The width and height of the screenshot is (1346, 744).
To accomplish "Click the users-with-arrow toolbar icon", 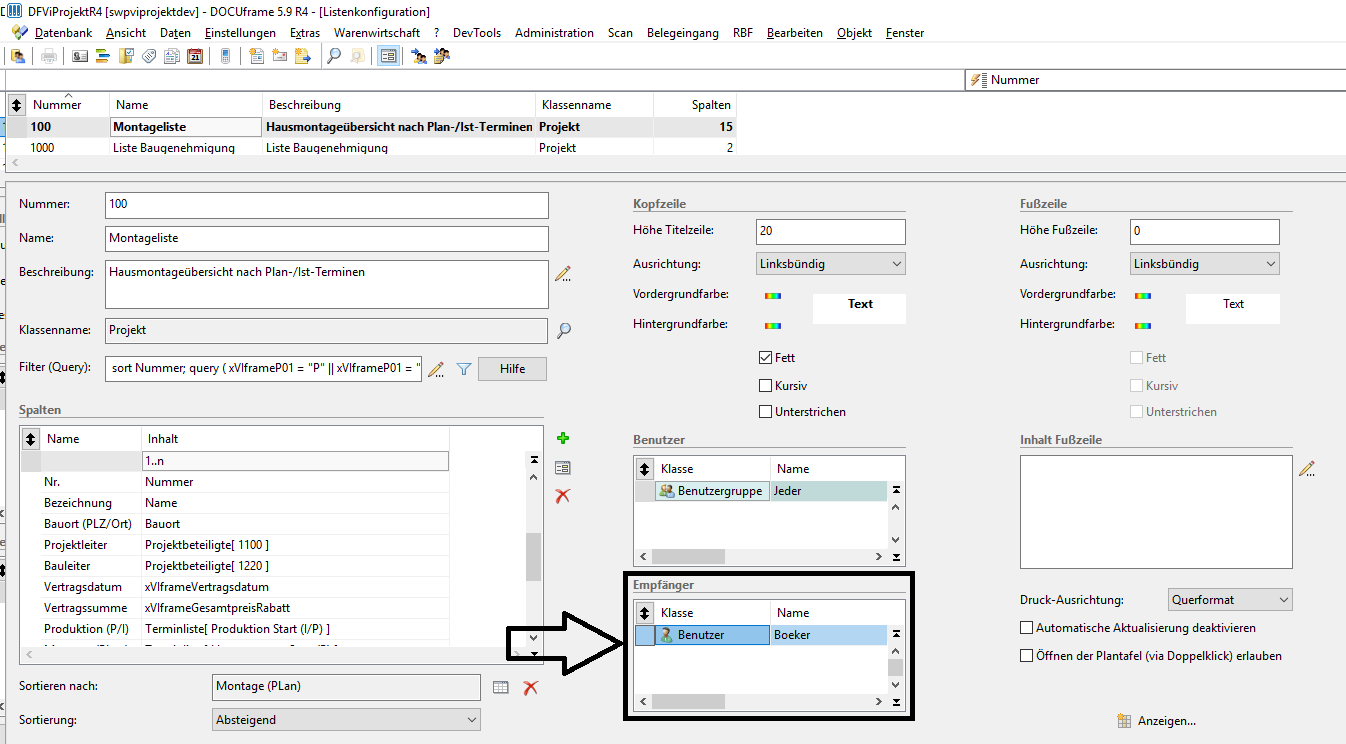I will [419, 56].
